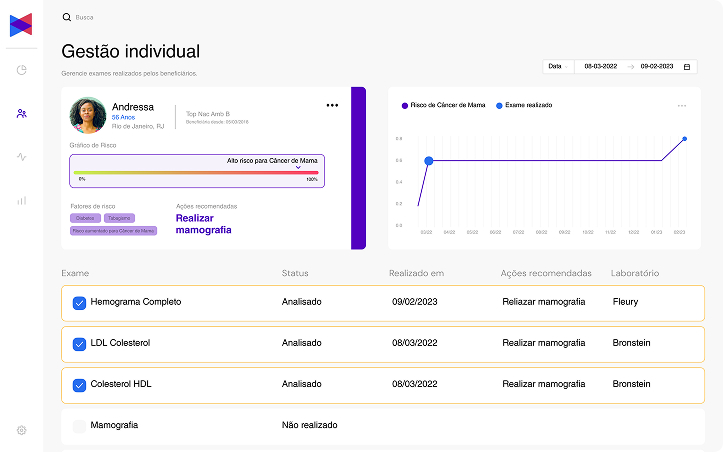
Task: Expand the Data dropdown filter
Action: (x=557, y=66)
